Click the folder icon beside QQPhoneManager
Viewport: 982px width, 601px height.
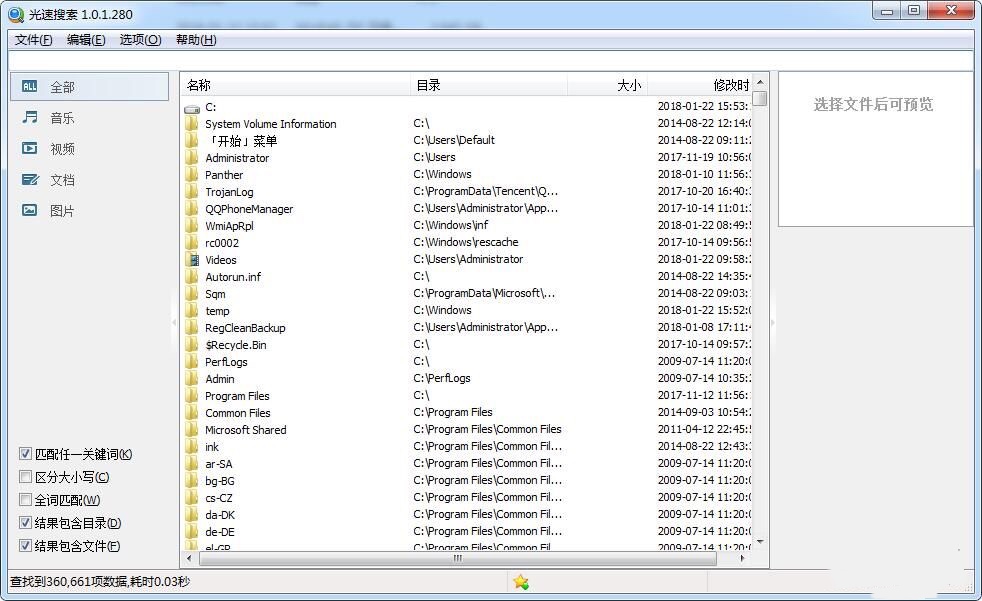192,208
